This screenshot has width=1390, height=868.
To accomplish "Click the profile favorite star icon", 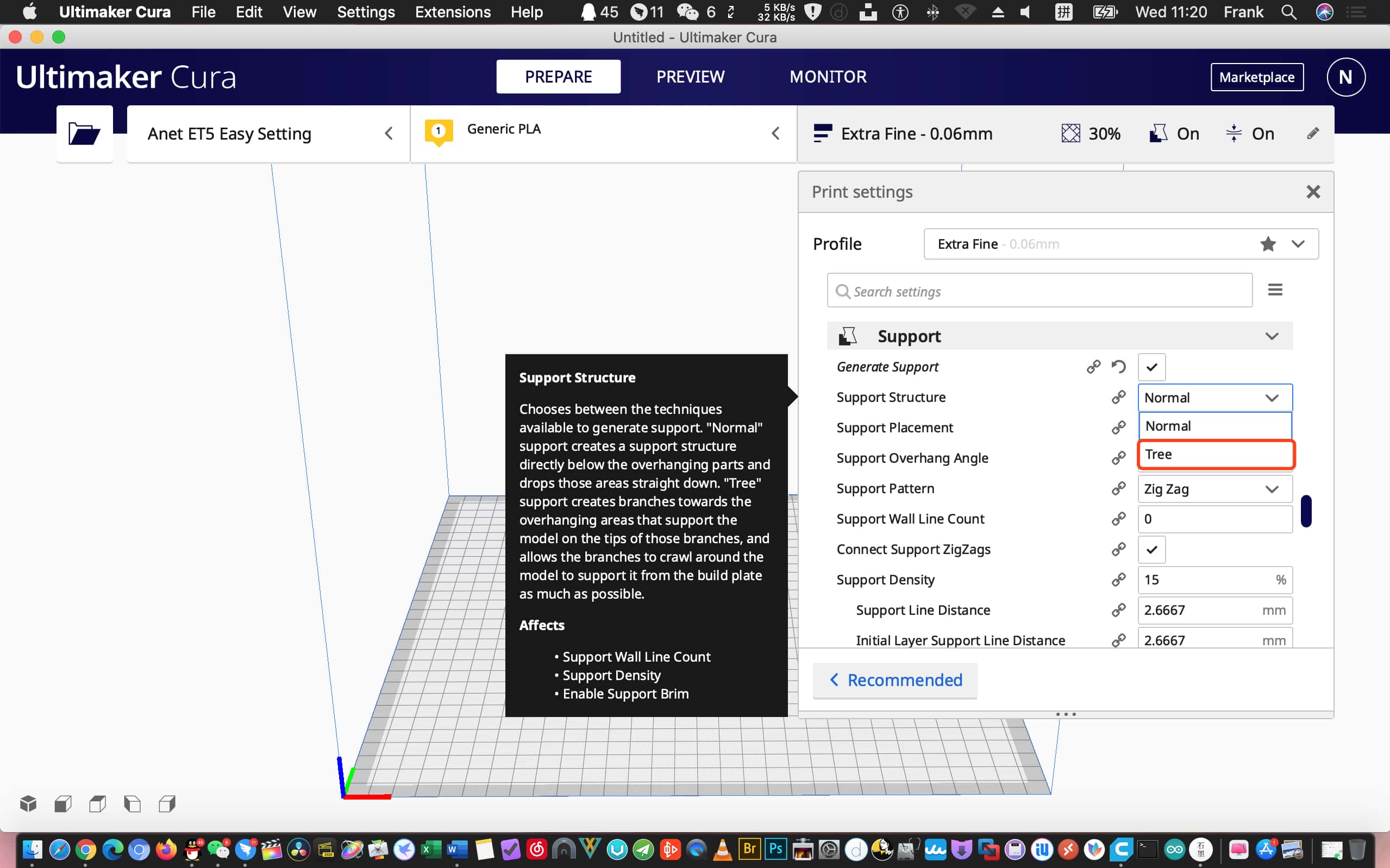I will click(1268, 244).
